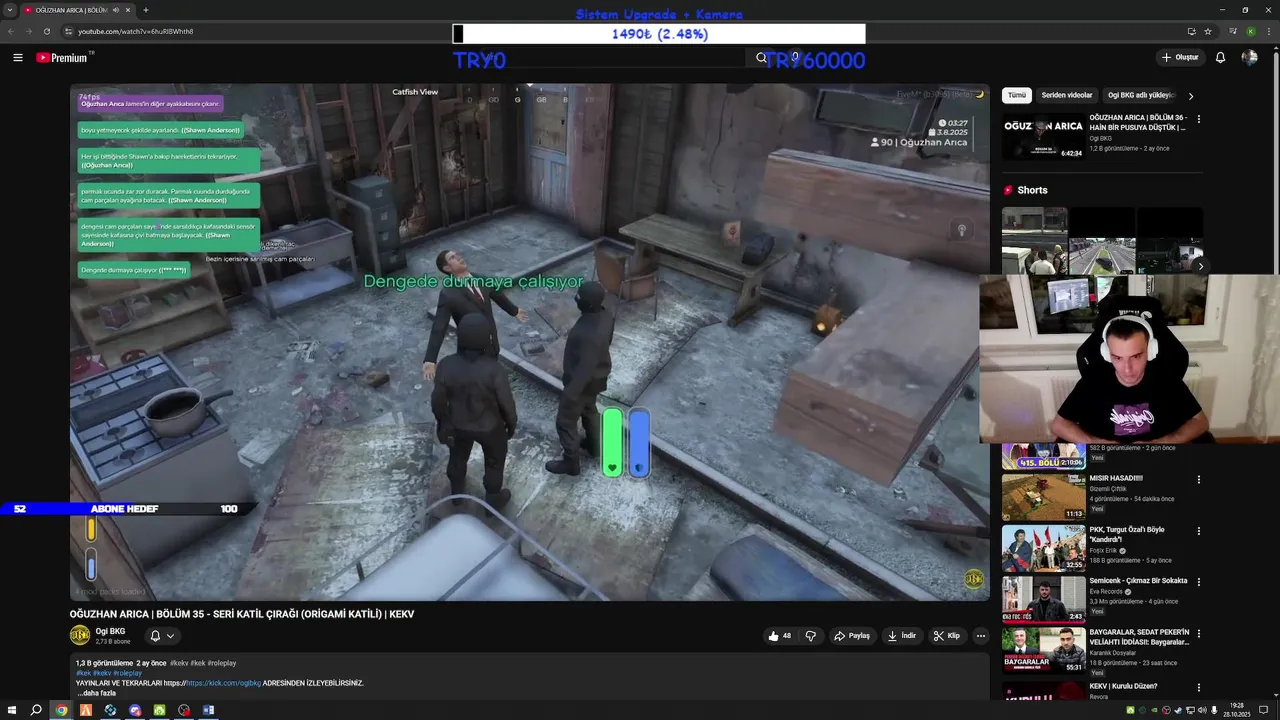The image size is (1280, 720).
Task: Open options for PKK, Turgut Özal'ı video
Action: [1199, 531]
